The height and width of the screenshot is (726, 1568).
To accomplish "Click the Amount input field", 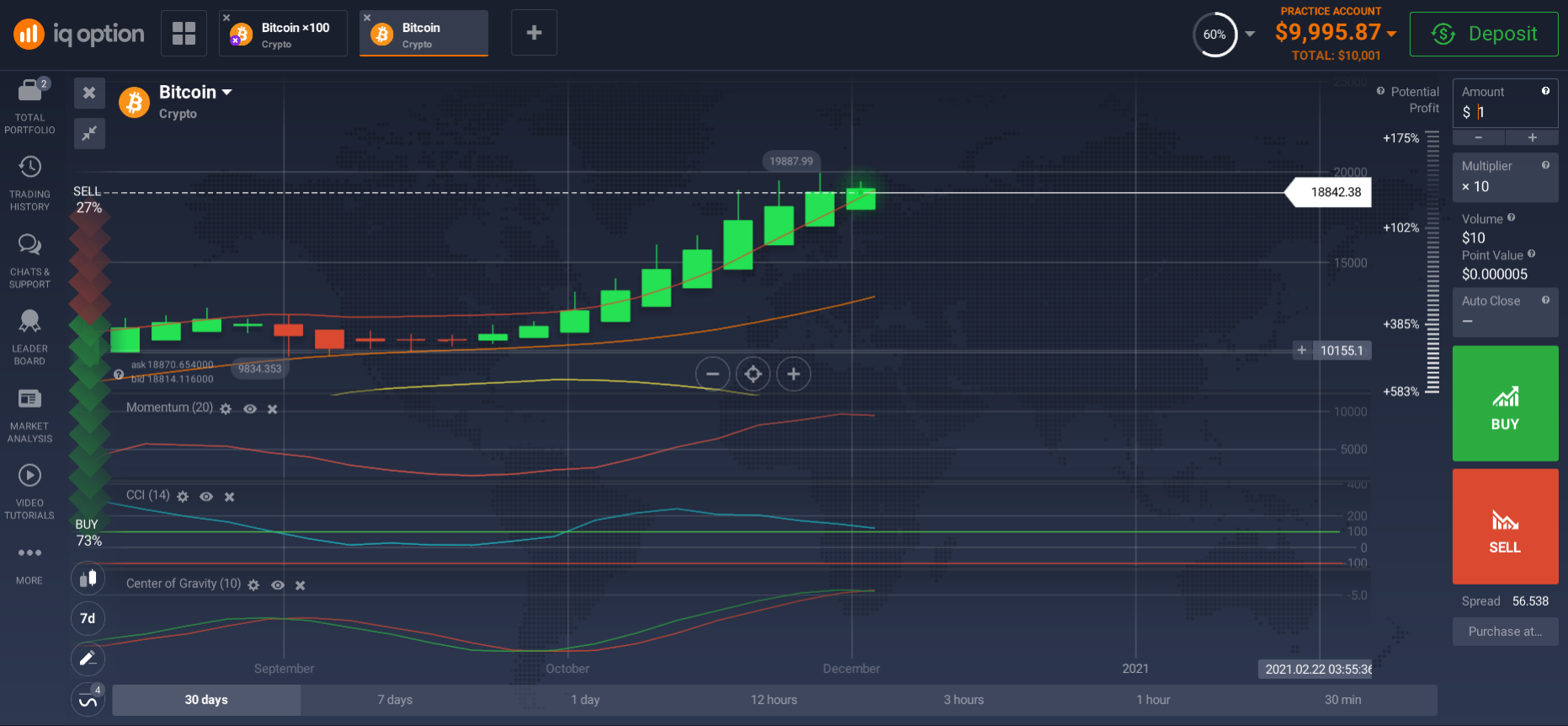I will point(1506,104).
